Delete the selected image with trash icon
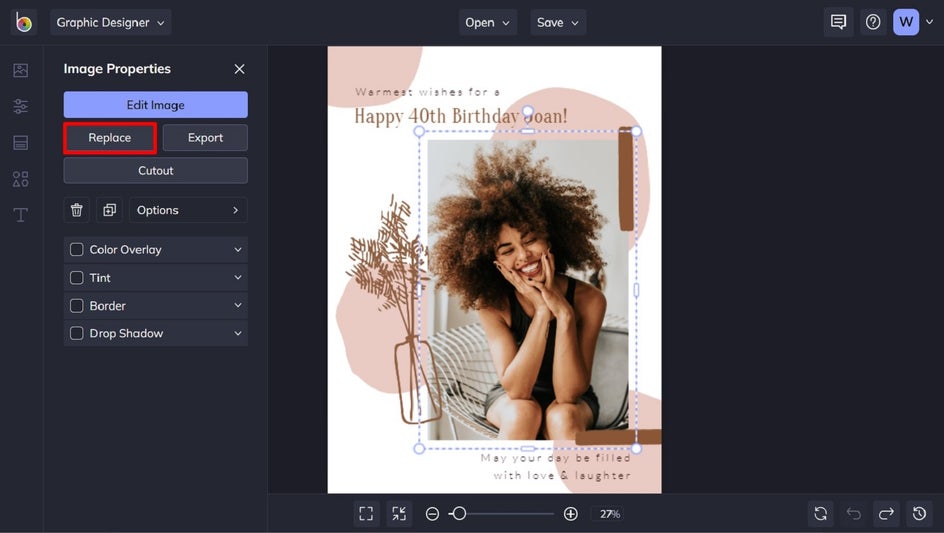Image resolution: width=944 pixels, height=533 pixels. pyautogui.click(x=77, y=210)
